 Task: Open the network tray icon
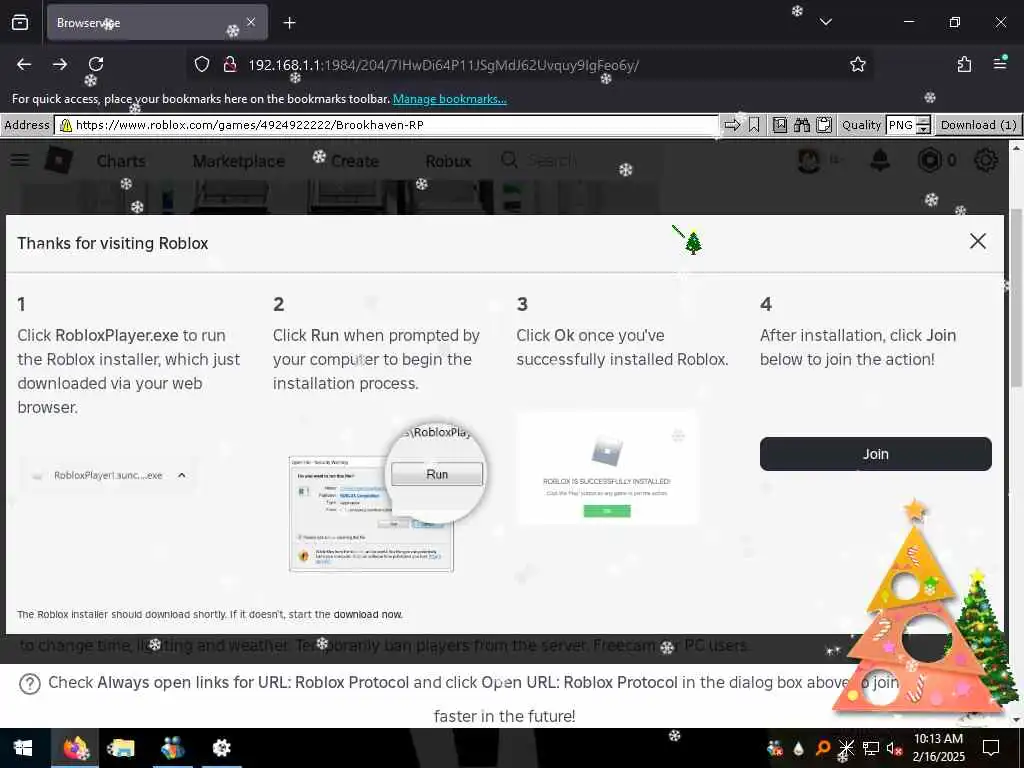click(x=871, y=748)
